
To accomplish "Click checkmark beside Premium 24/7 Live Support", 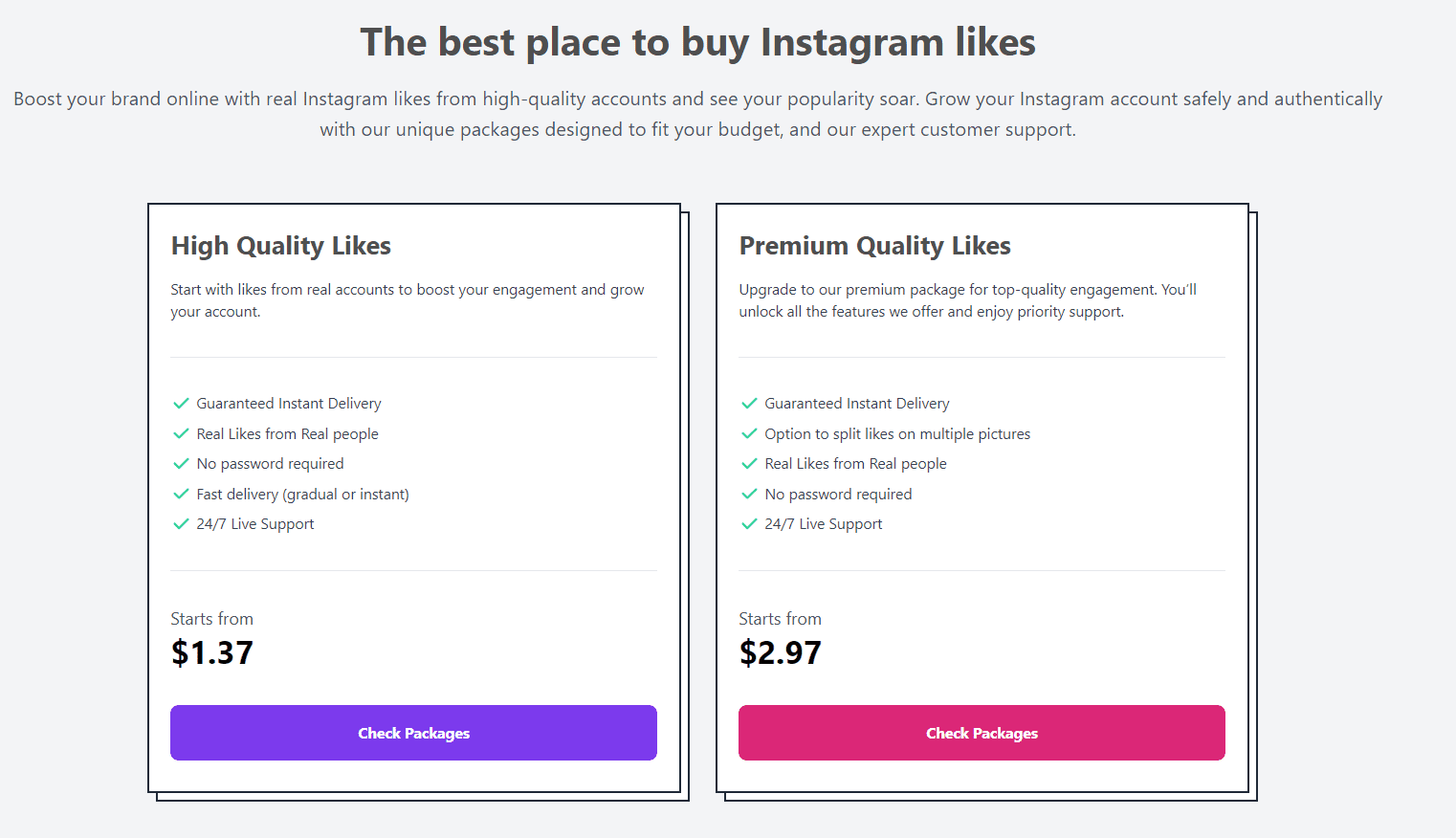I will click(x=749, y=524).
